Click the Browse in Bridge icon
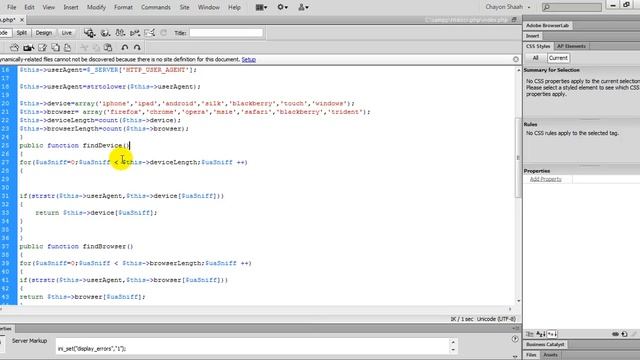This screenshot has height=360, width=640. pos(28,48)
